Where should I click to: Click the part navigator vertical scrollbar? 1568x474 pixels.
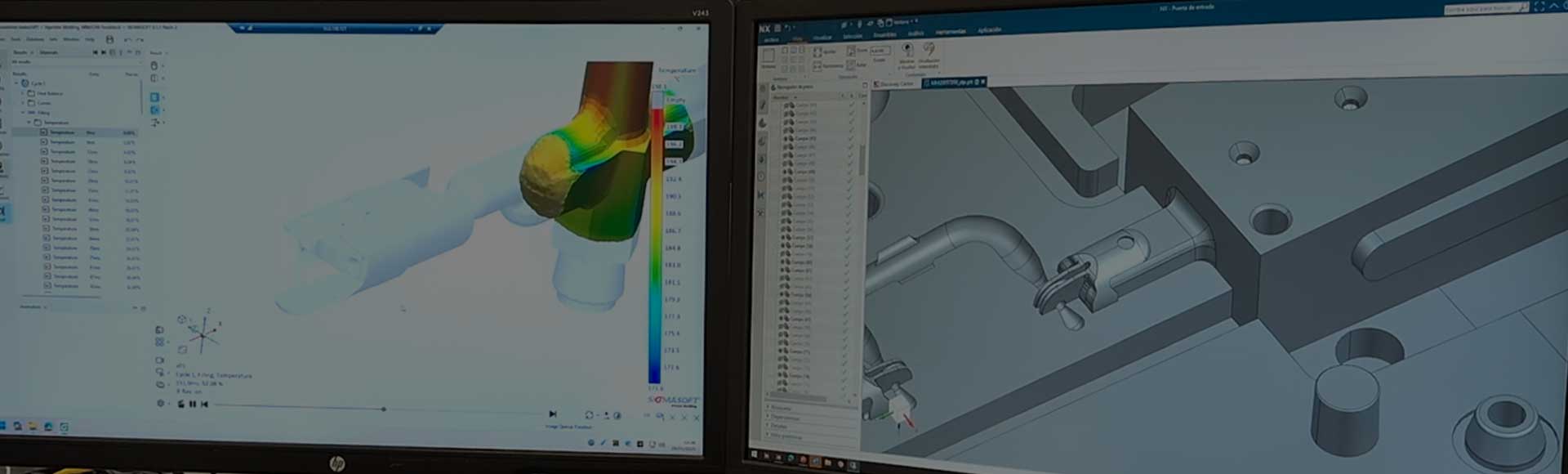(862, 159)
